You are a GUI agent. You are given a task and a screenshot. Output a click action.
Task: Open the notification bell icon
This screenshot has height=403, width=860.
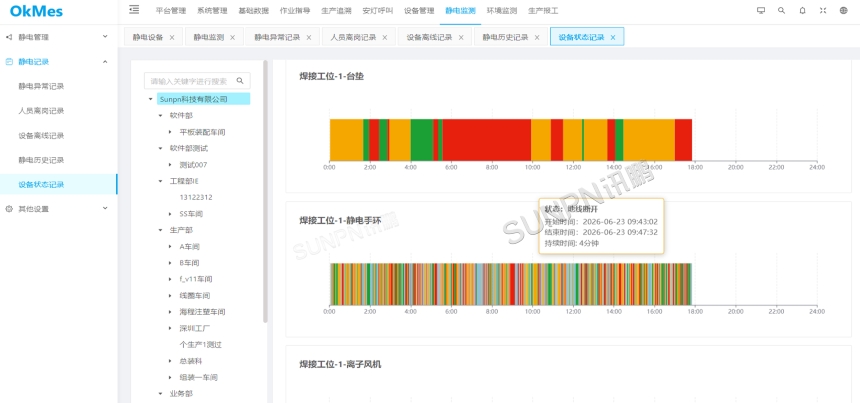click(802, 10)
